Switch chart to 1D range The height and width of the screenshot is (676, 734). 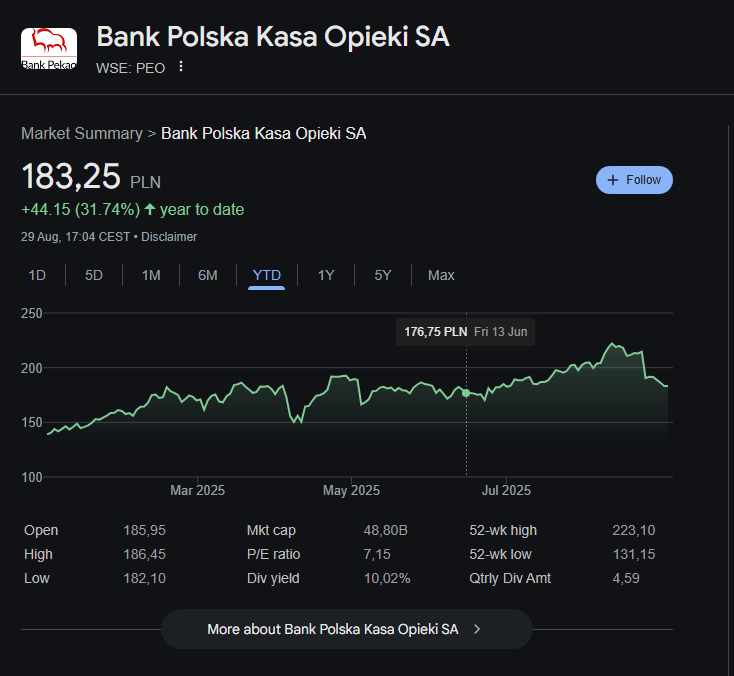(x=37, y=275)
